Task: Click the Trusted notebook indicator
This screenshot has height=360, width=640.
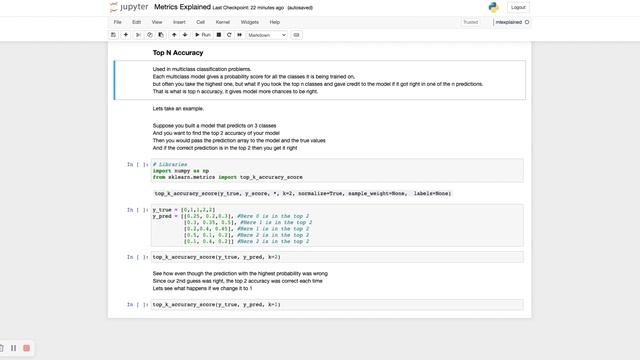Action: pos(471,22)
